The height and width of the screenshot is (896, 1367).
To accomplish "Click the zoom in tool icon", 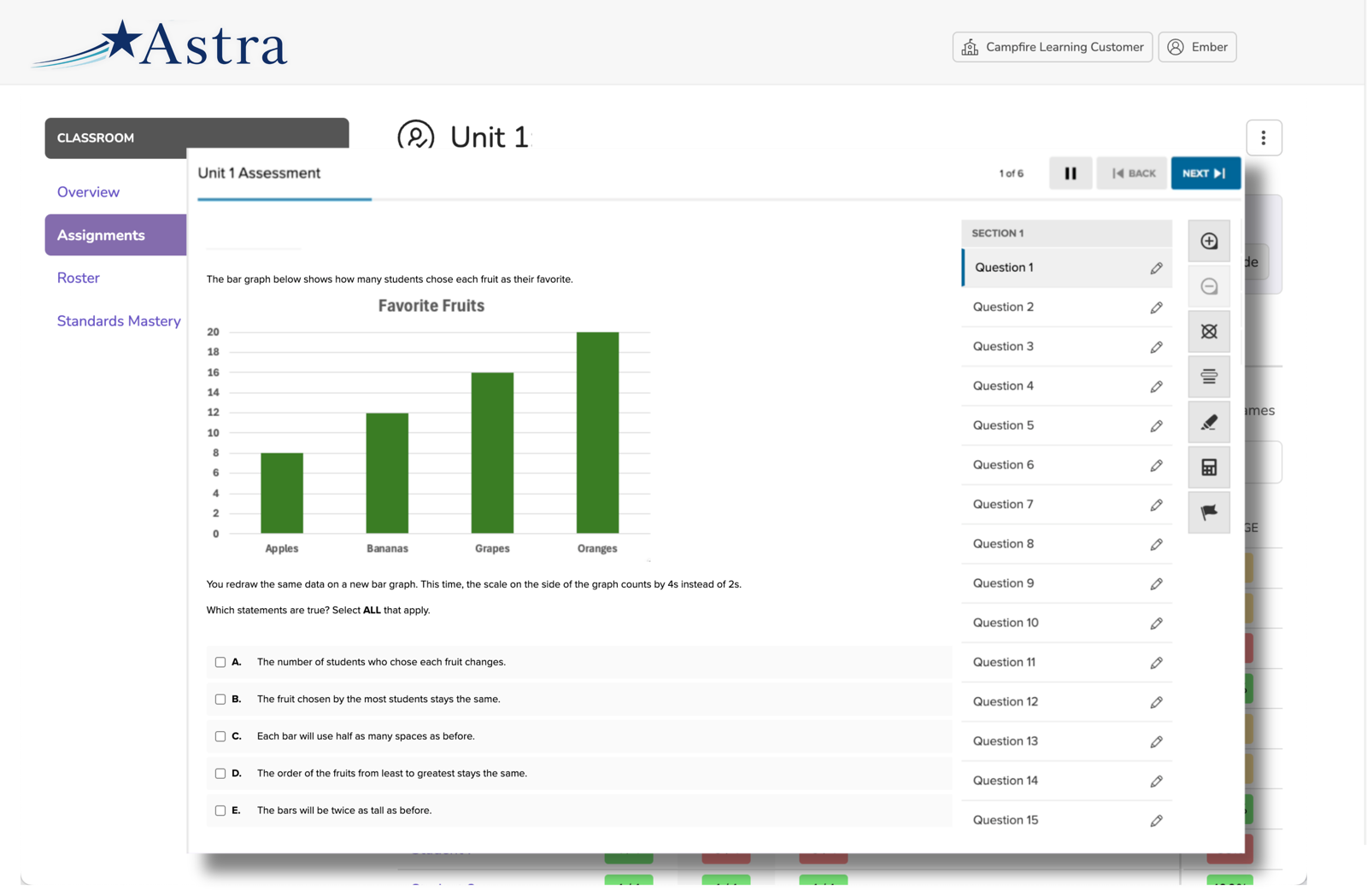I will point(1209,241).
